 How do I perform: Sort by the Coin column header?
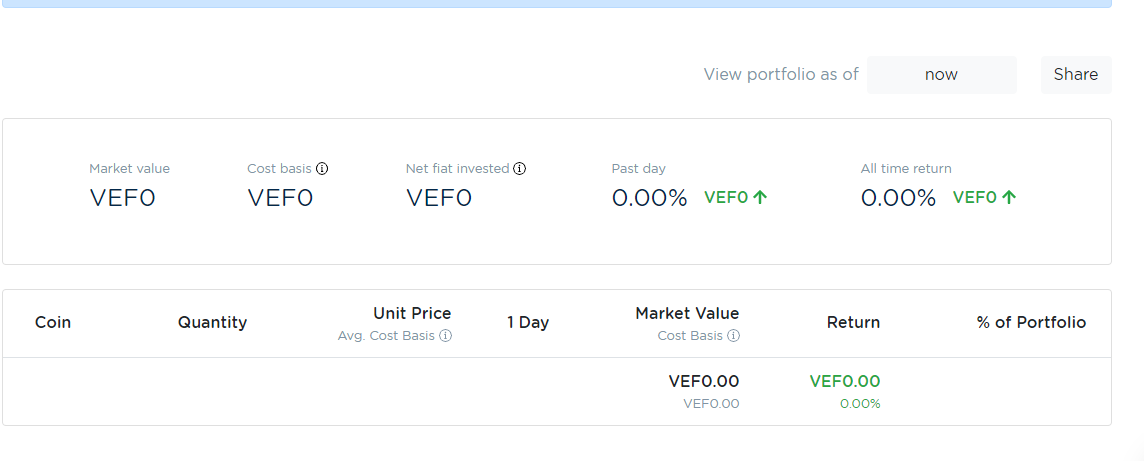[x=53, y=322]
